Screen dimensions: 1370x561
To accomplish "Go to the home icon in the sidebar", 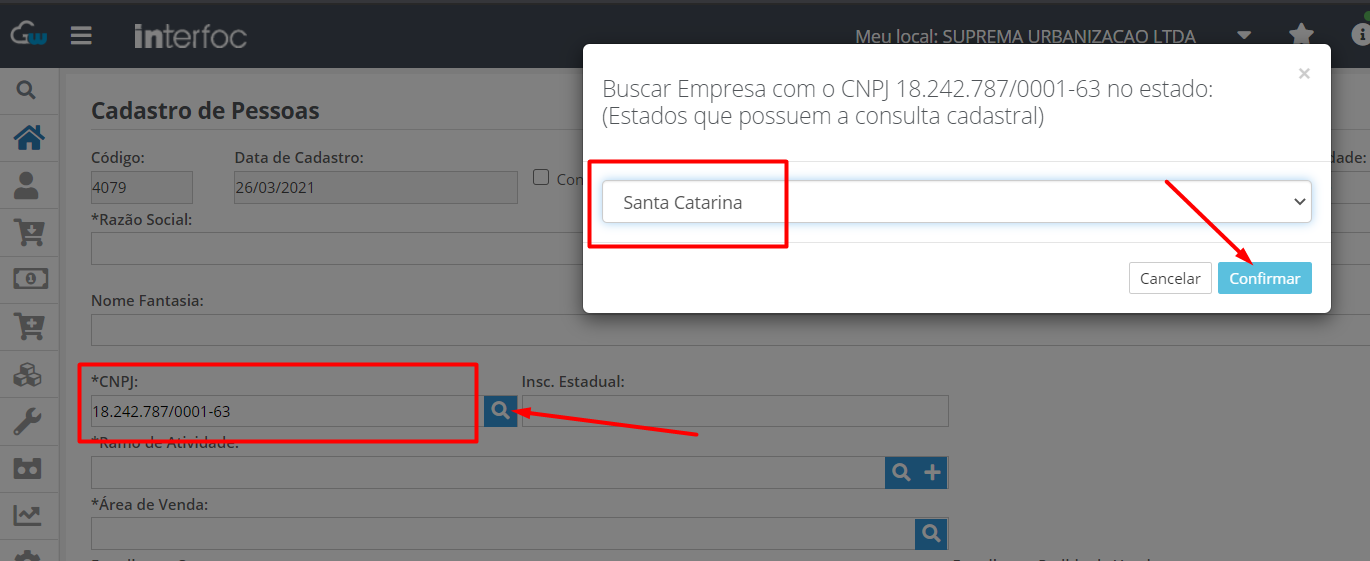I will click(x=28, y=138).
